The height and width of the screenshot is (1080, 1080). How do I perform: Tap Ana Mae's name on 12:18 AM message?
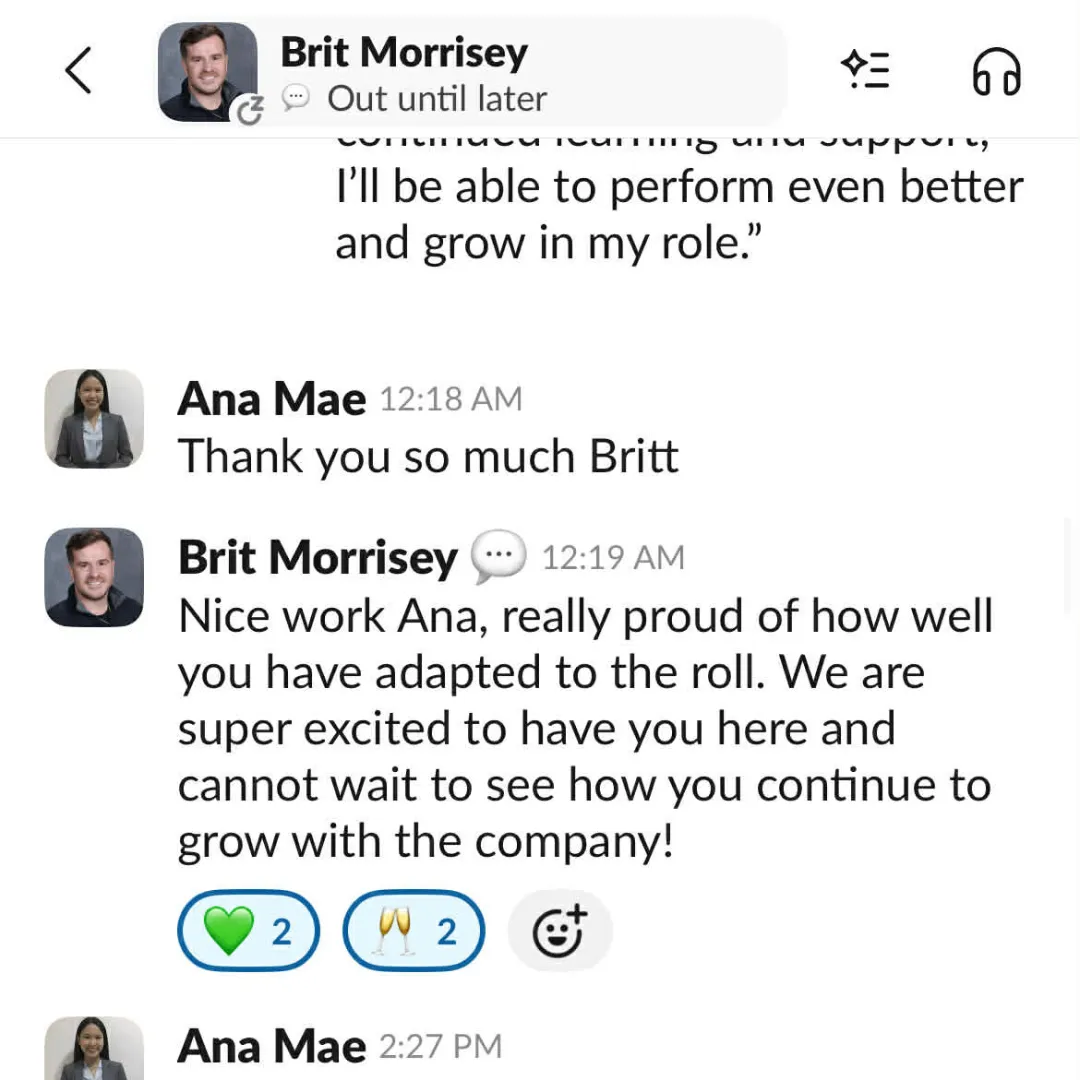(272, 400)
